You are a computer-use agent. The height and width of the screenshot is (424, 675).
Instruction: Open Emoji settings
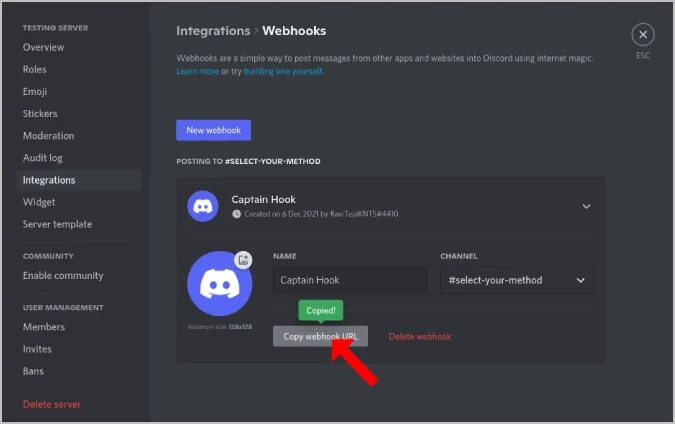(35, 92)
